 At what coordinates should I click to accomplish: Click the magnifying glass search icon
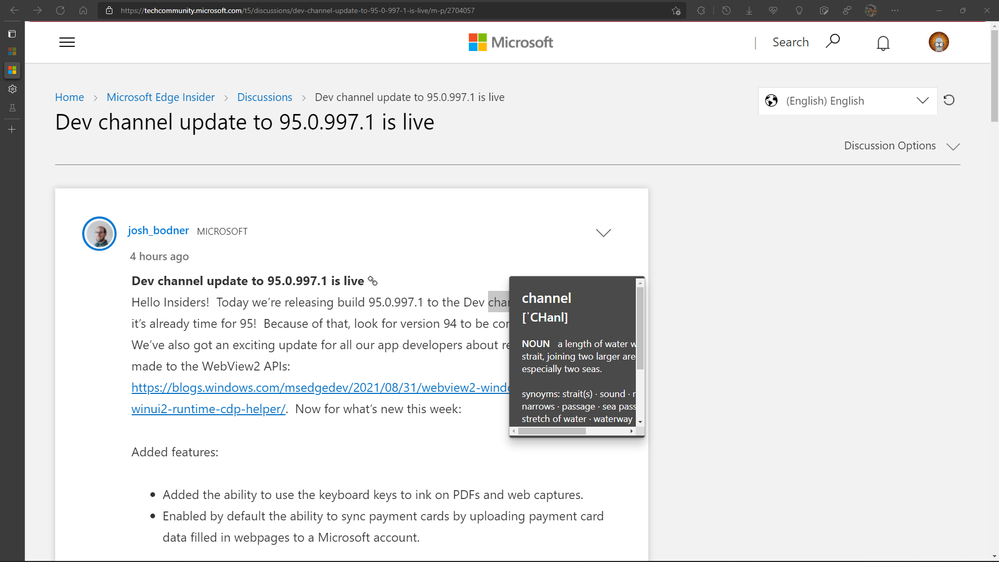[x=833, y=41]
